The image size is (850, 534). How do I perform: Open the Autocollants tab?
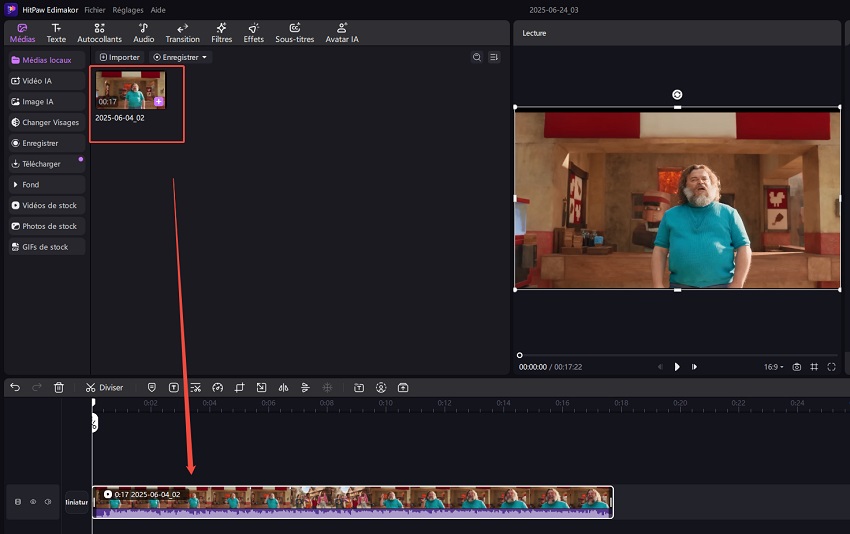(99, 33)
